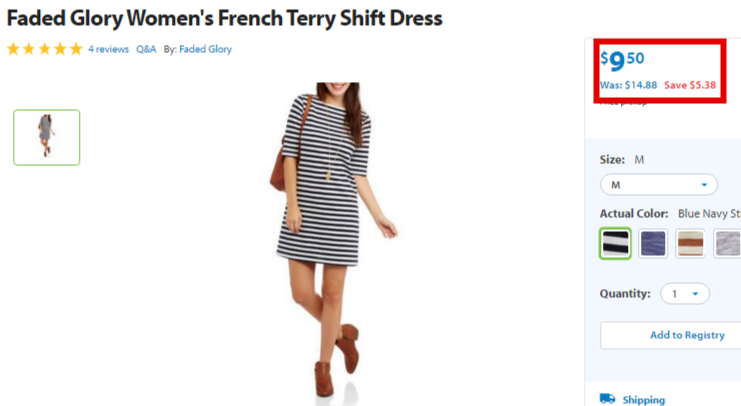Open the Q&A link
Image resolution: width=741 pixels, height=406 pixels.
coord(146,49)
